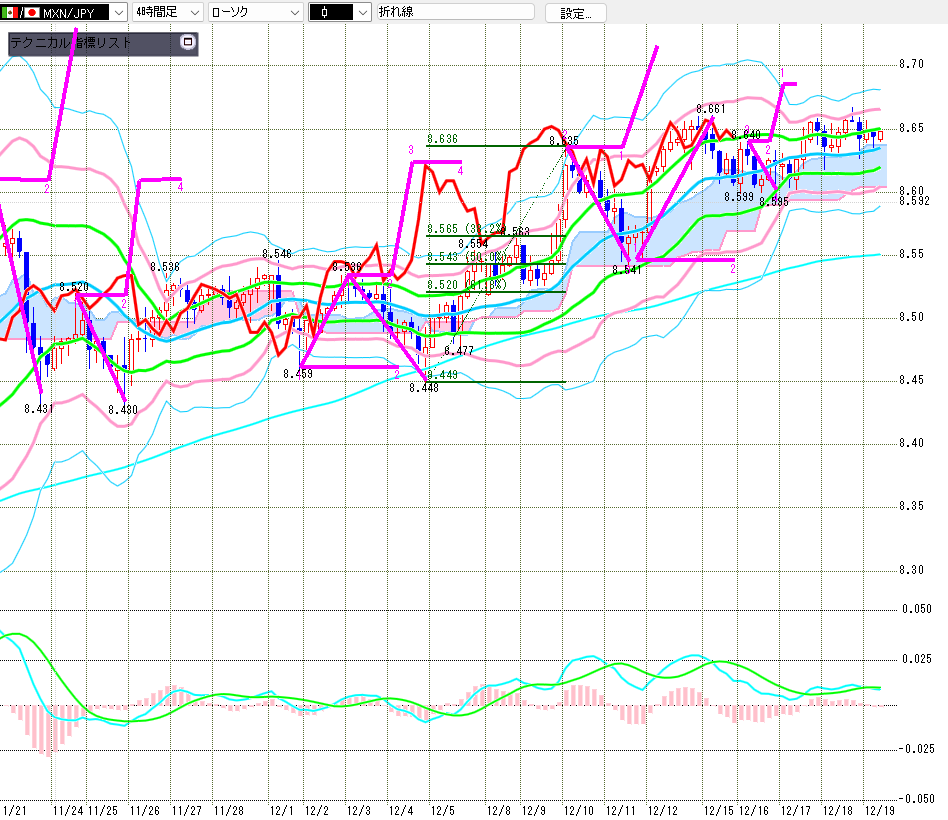Image resolution: width=948 pixels, height=820 pixels.
Task: Click the 8.448 low price label
Action: tap(424, 387)
